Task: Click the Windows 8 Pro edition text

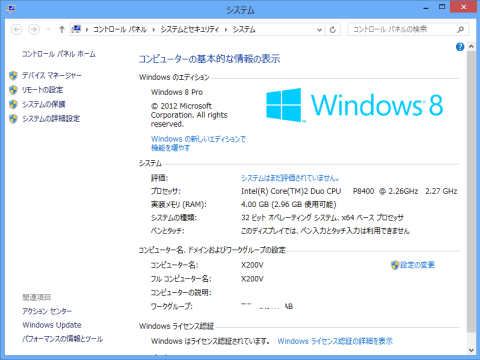Action: pyautogui.click(x=177, y=92)
